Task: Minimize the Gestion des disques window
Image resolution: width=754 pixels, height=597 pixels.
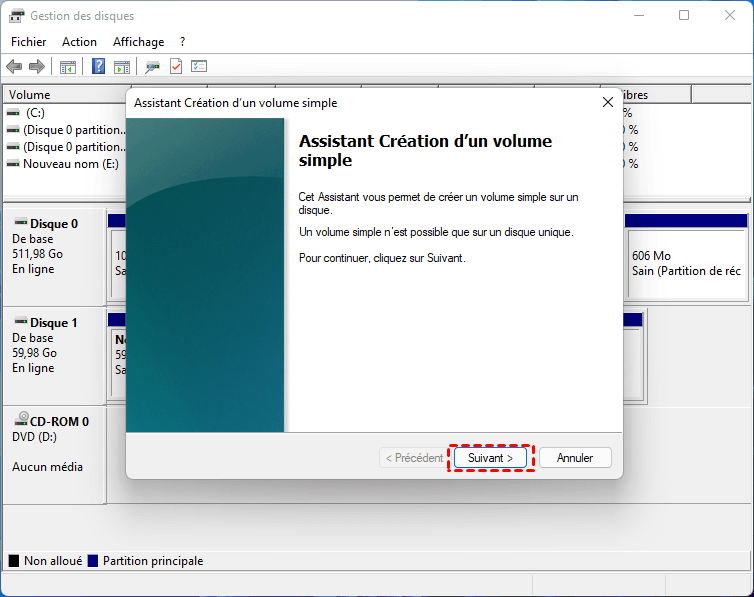Action: coord(639,15)
